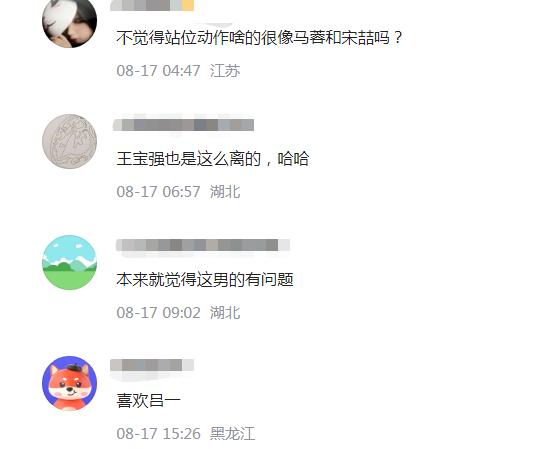Select the comment 本来就觉得这男的有问题
558x449 pixels.
point(205,280)
